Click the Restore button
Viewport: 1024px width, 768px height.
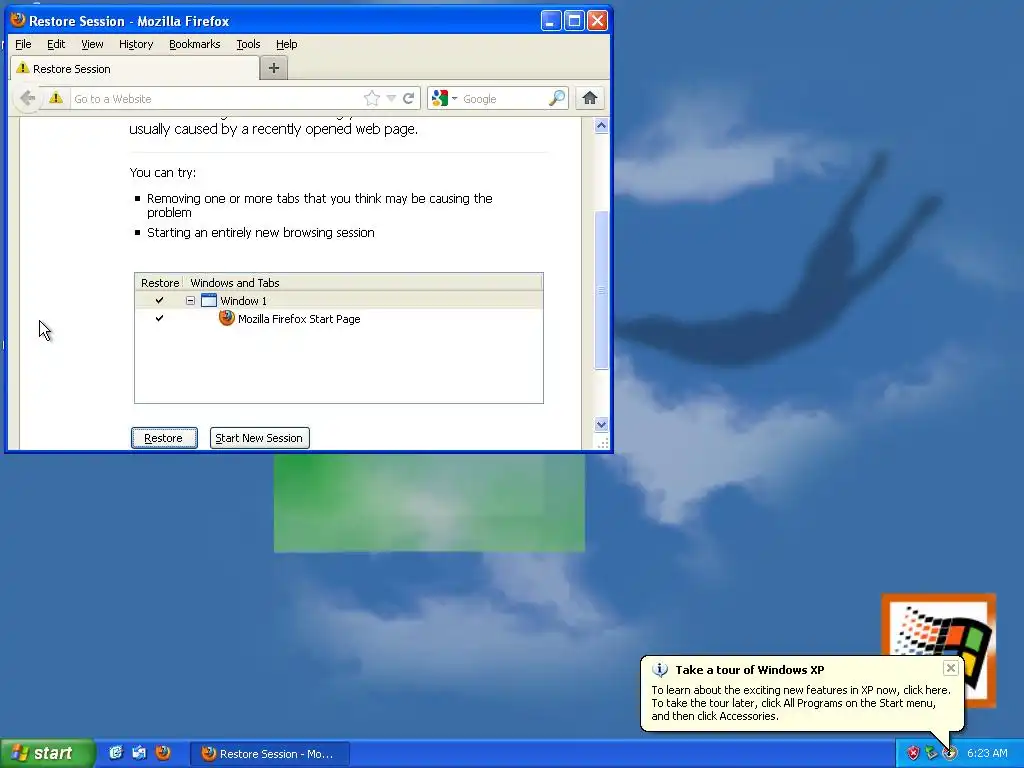click(164, 438)
